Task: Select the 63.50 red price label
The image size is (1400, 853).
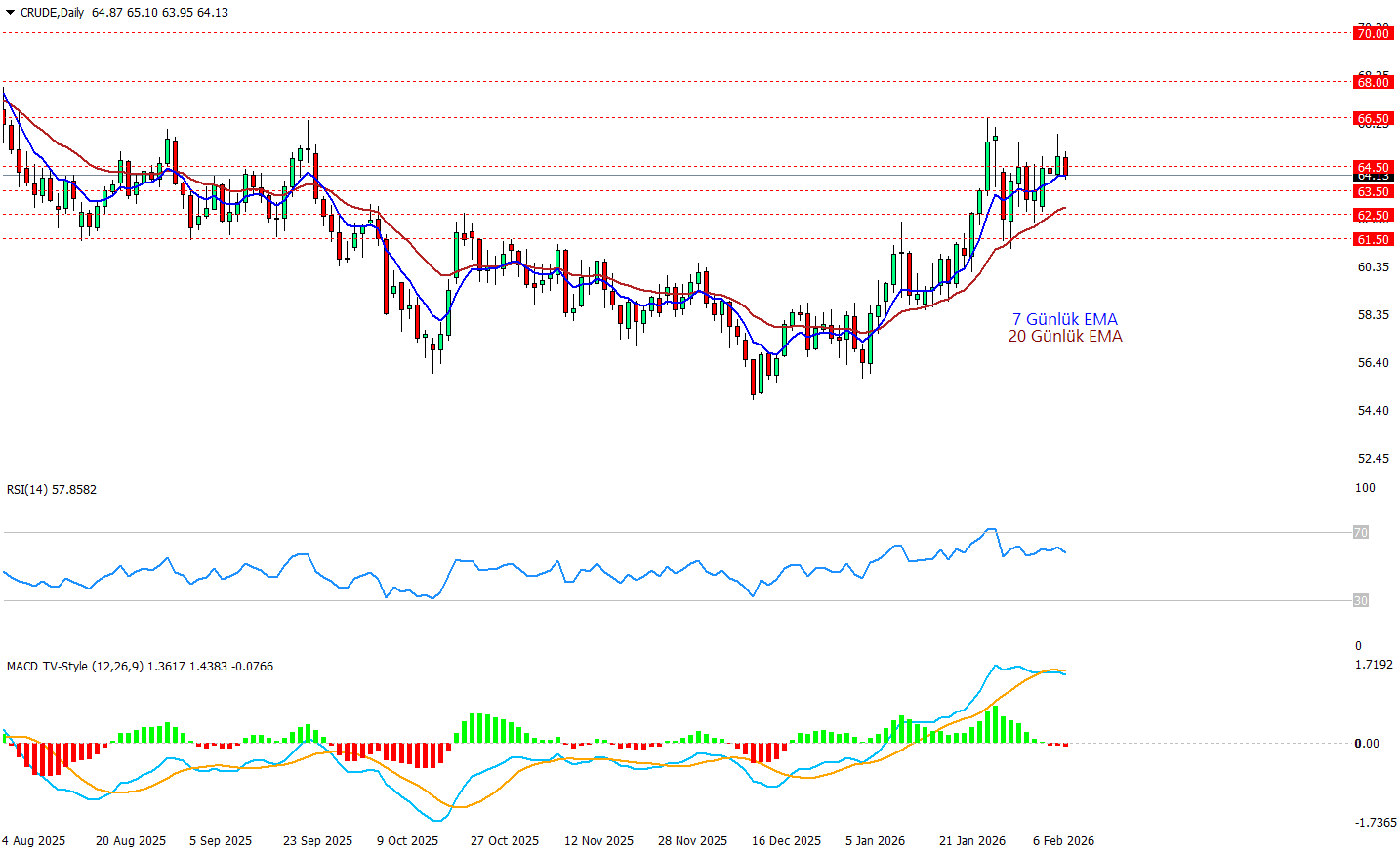Action: click(1373, 192)
